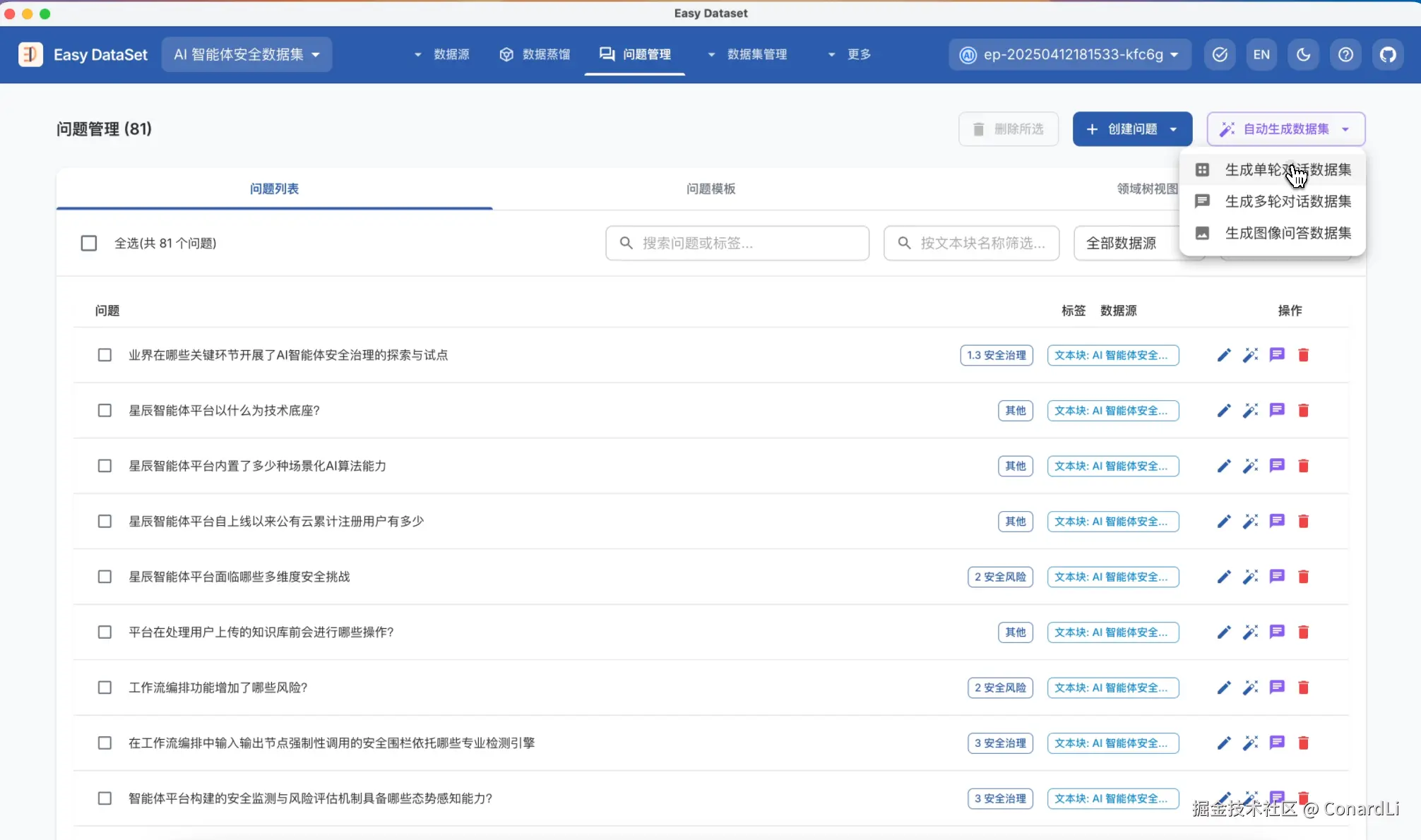The image size is (1421, 840).
Task: Open the AI 智能体安全数据集 project dropdown
Action: coord(246,54)
